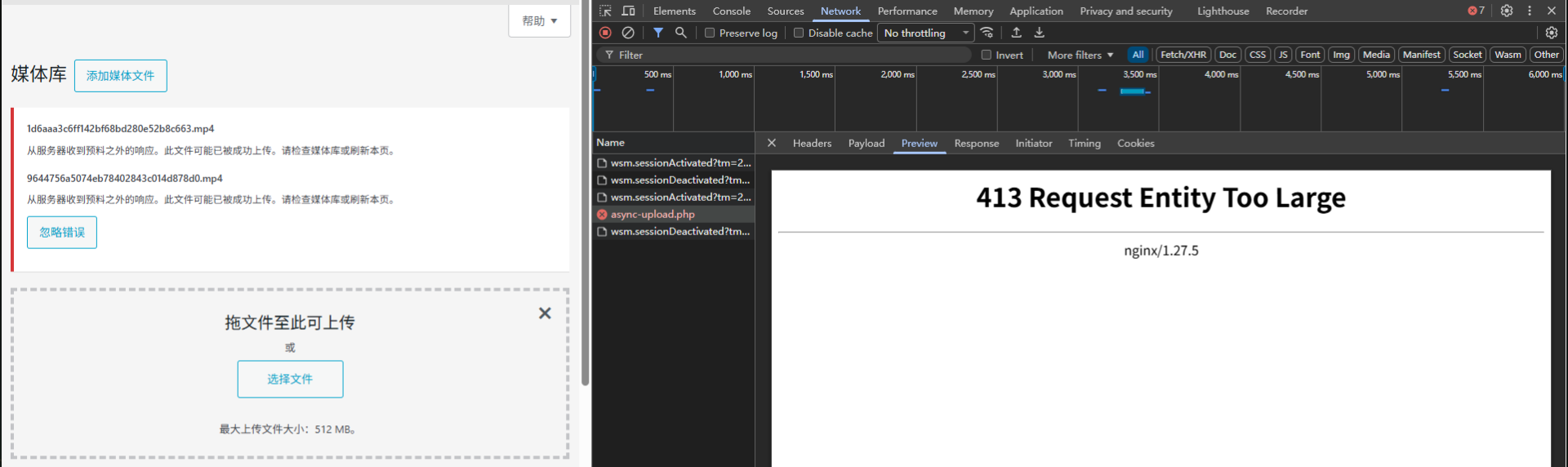Image resolution: width=1568 pixels, height=467 pixels.
Task: Switch to Sources tab
Action: pos(786,11)
